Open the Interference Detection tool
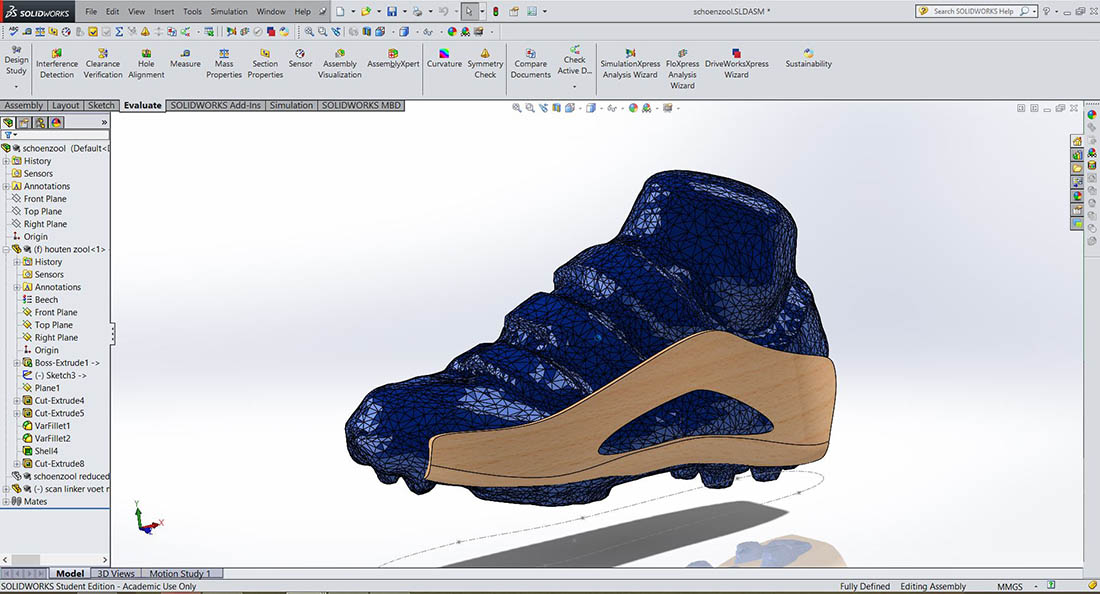 (57, 64)
